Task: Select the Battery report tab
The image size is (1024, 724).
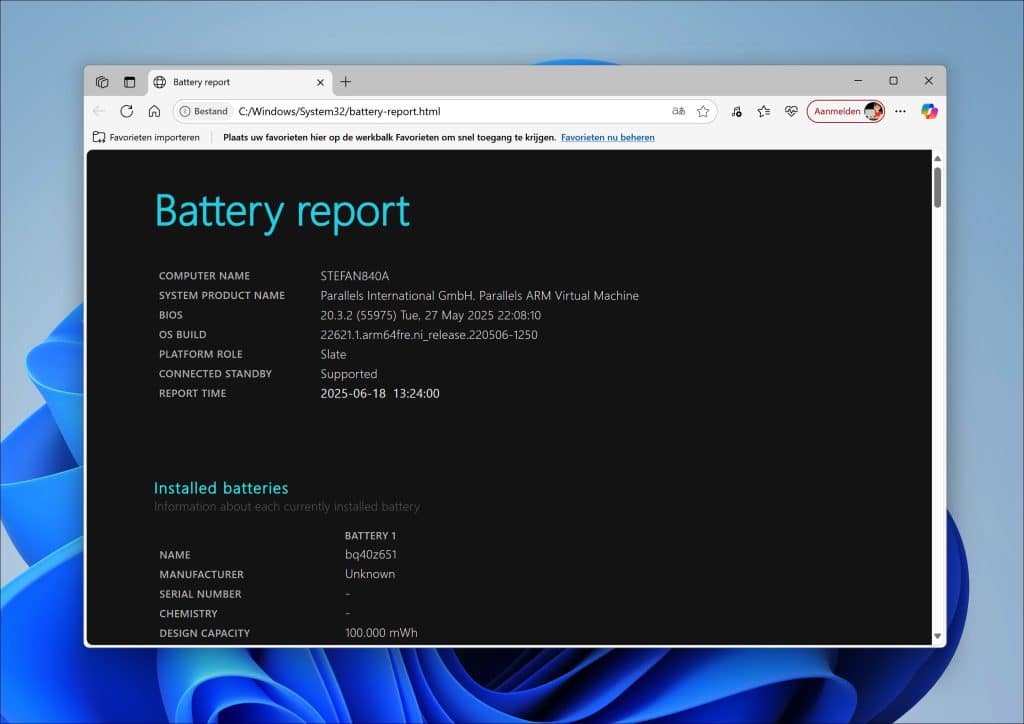Action: click(x=240, y=82)
